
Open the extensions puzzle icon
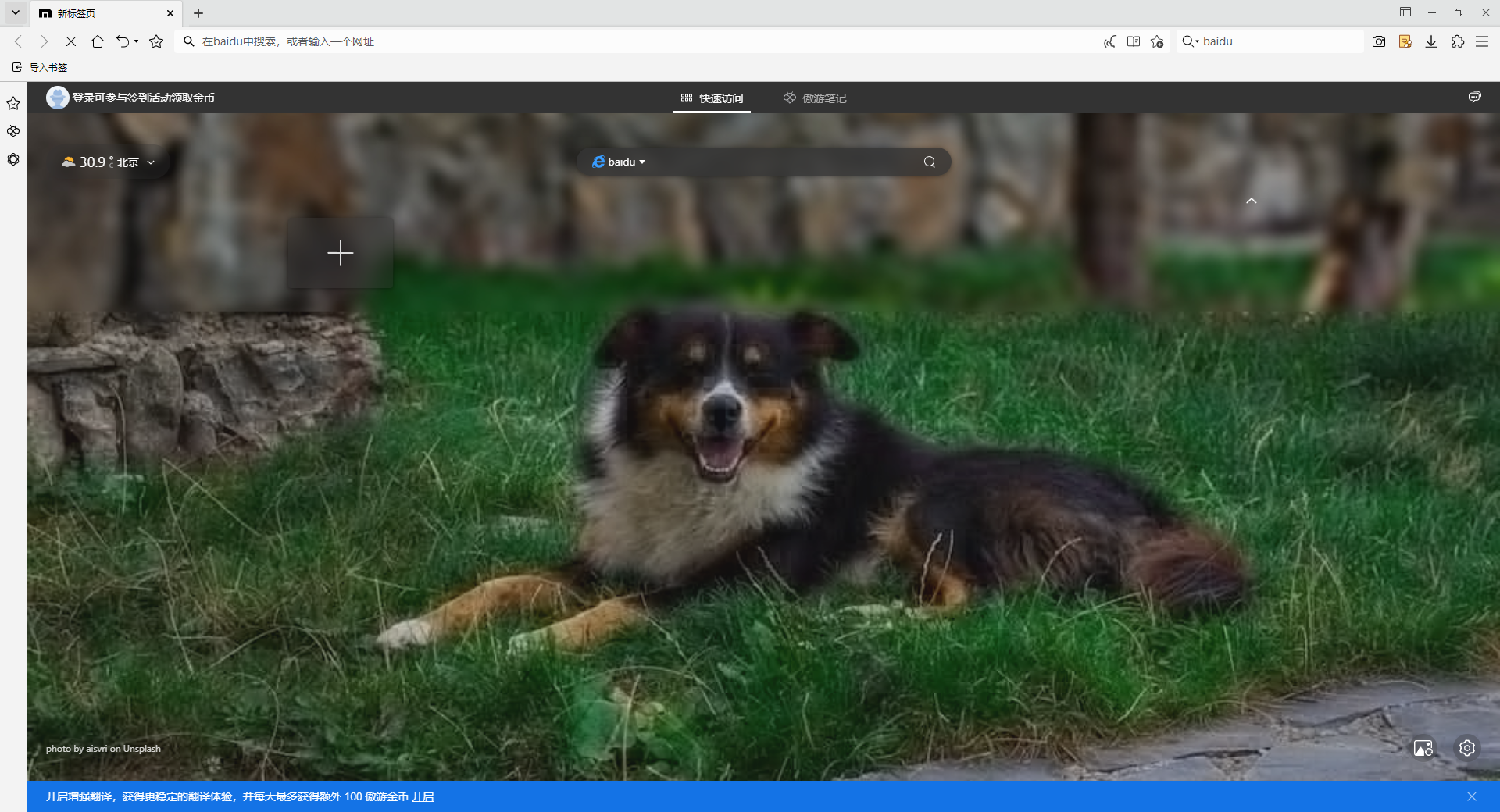tap(1457, 42)
